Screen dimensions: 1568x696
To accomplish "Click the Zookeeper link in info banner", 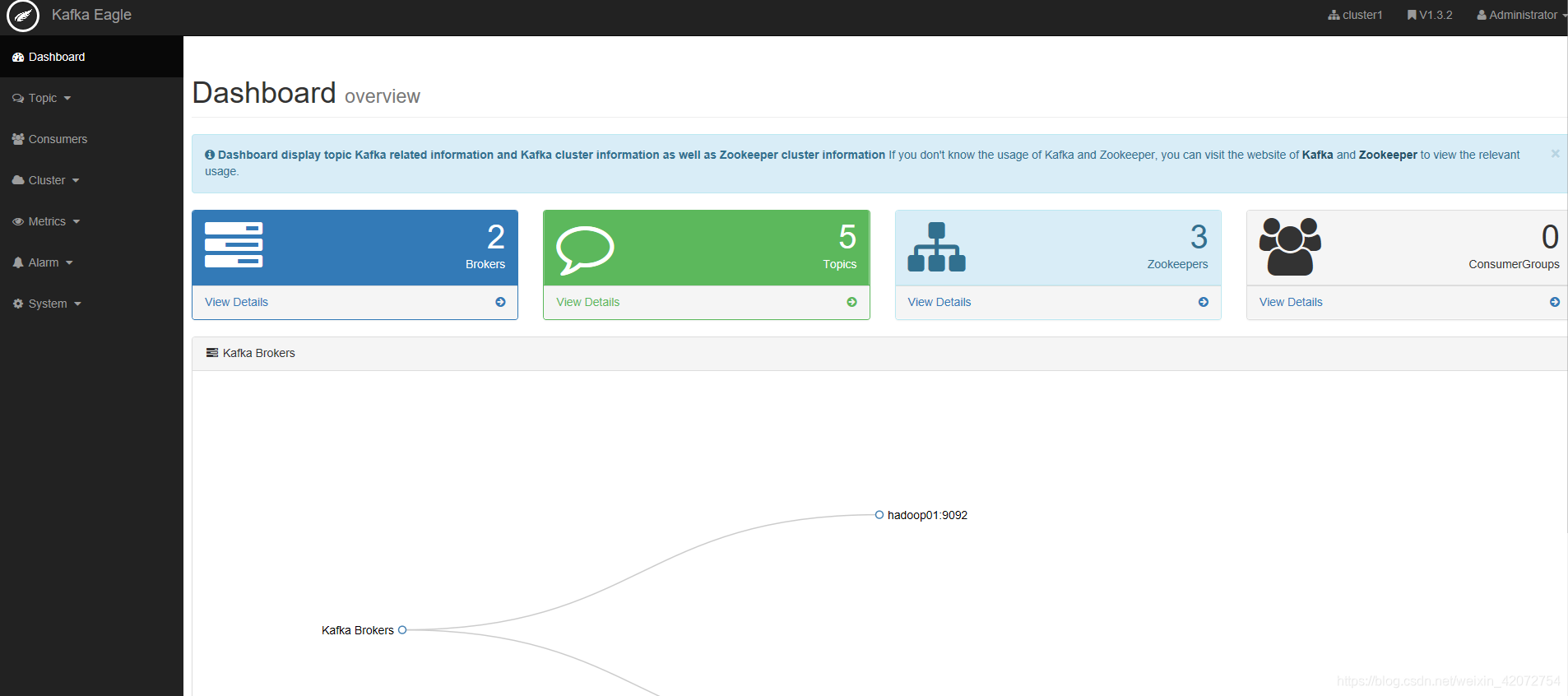I will coord(1388,155).
